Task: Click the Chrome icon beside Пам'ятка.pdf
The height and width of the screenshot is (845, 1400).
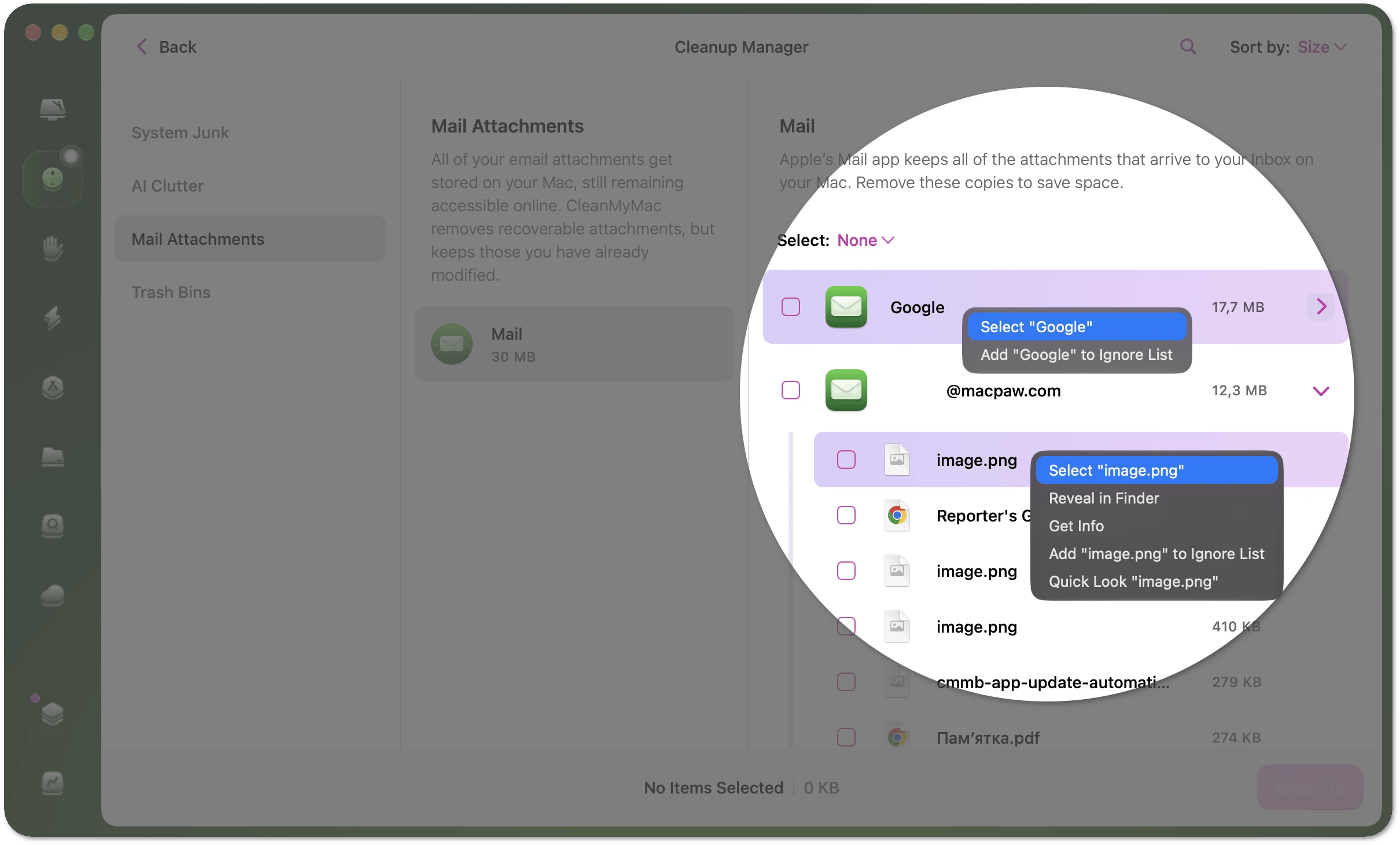Action: [x=897, y=737]
